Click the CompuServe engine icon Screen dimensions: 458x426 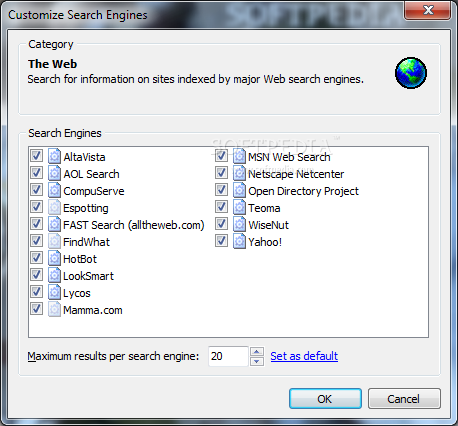click(54, 190)
